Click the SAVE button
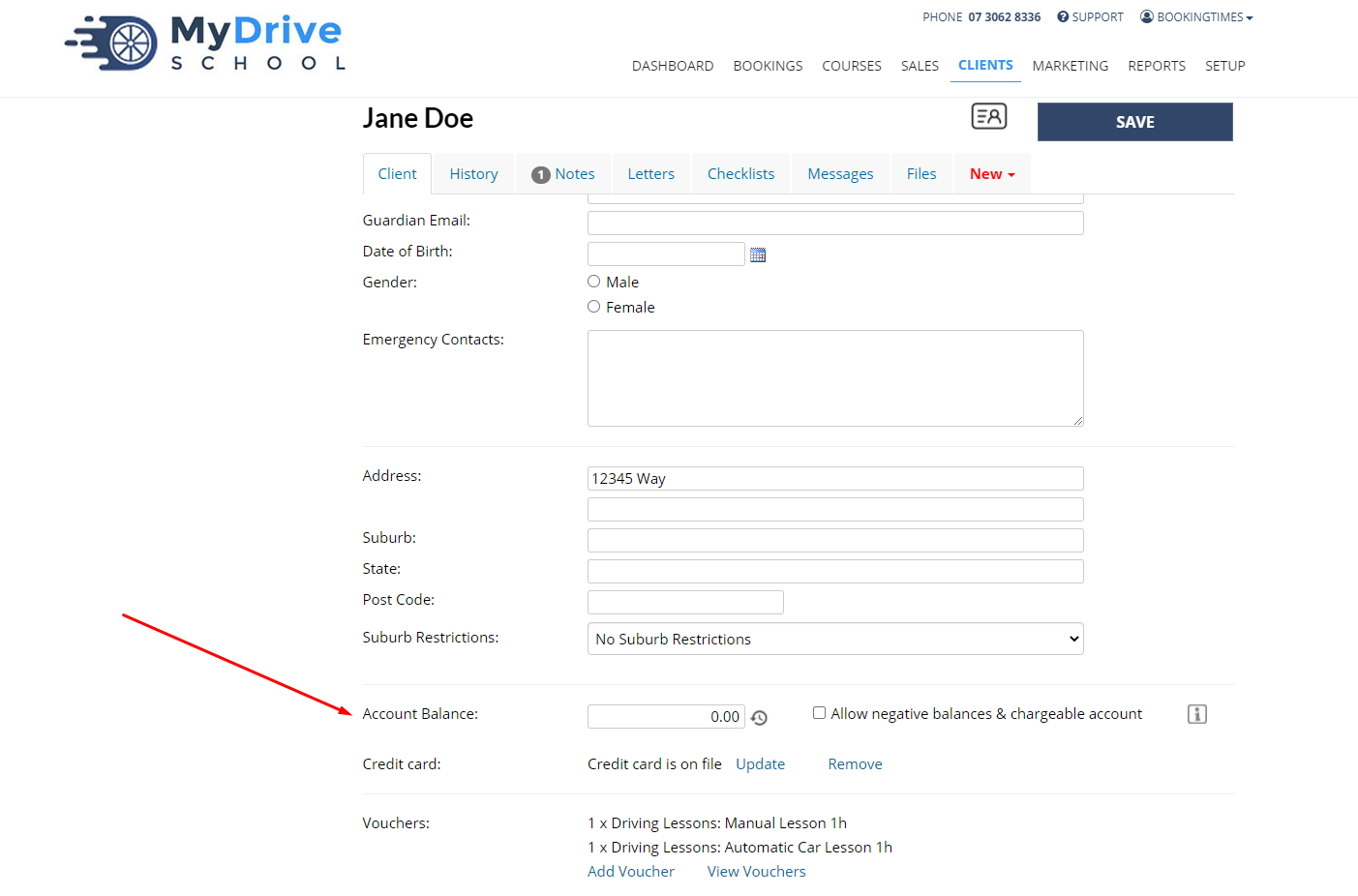The image size is (1358, 896). (1135, 122)
